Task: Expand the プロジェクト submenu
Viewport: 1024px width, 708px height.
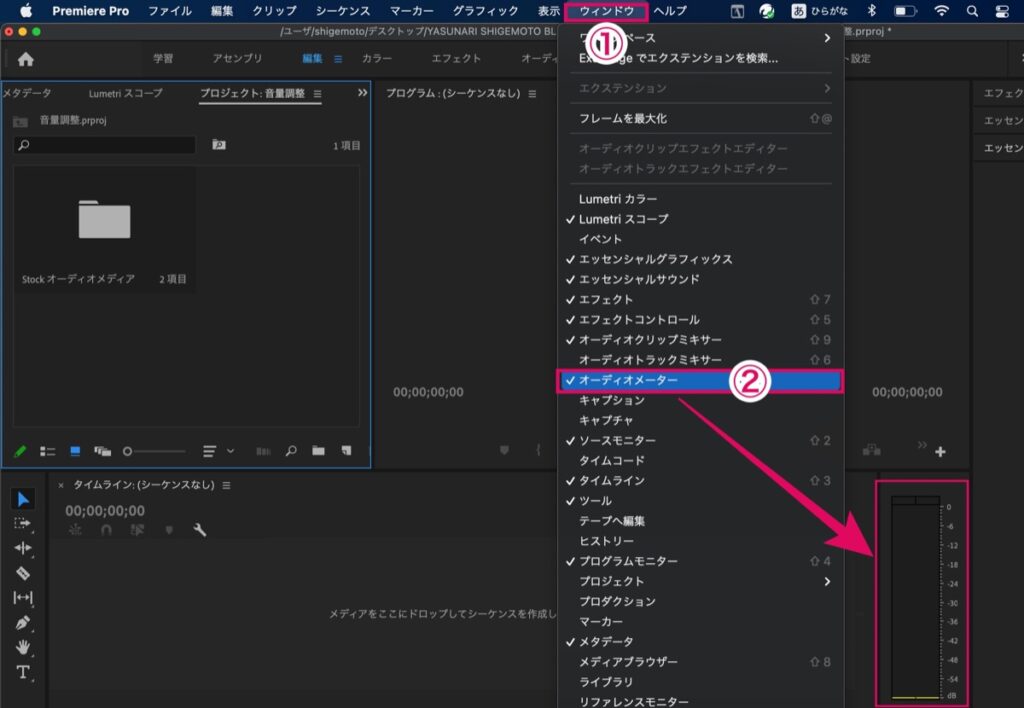Action: tap(700, 581)
